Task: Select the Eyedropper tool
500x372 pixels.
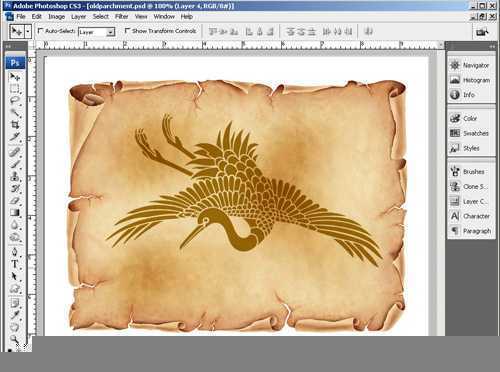Action: (x=15, y=315)
